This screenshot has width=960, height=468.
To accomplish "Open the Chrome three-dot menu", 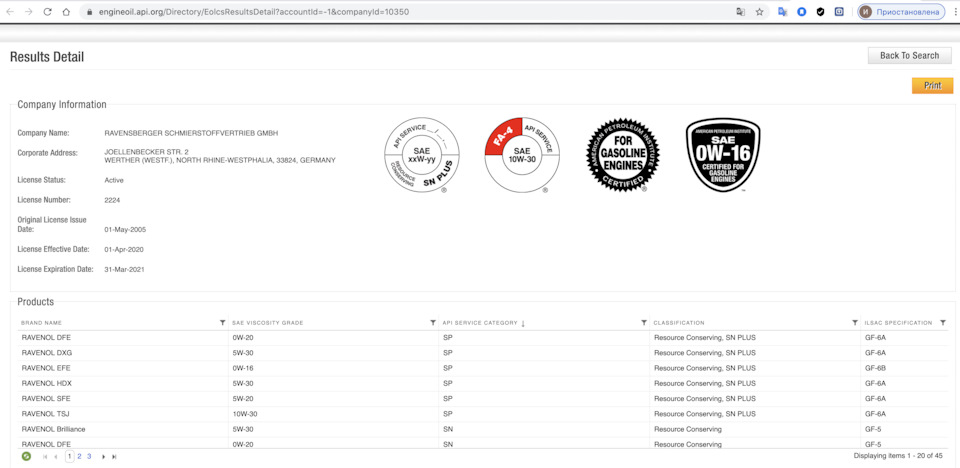I will click(x=955, y=12).
